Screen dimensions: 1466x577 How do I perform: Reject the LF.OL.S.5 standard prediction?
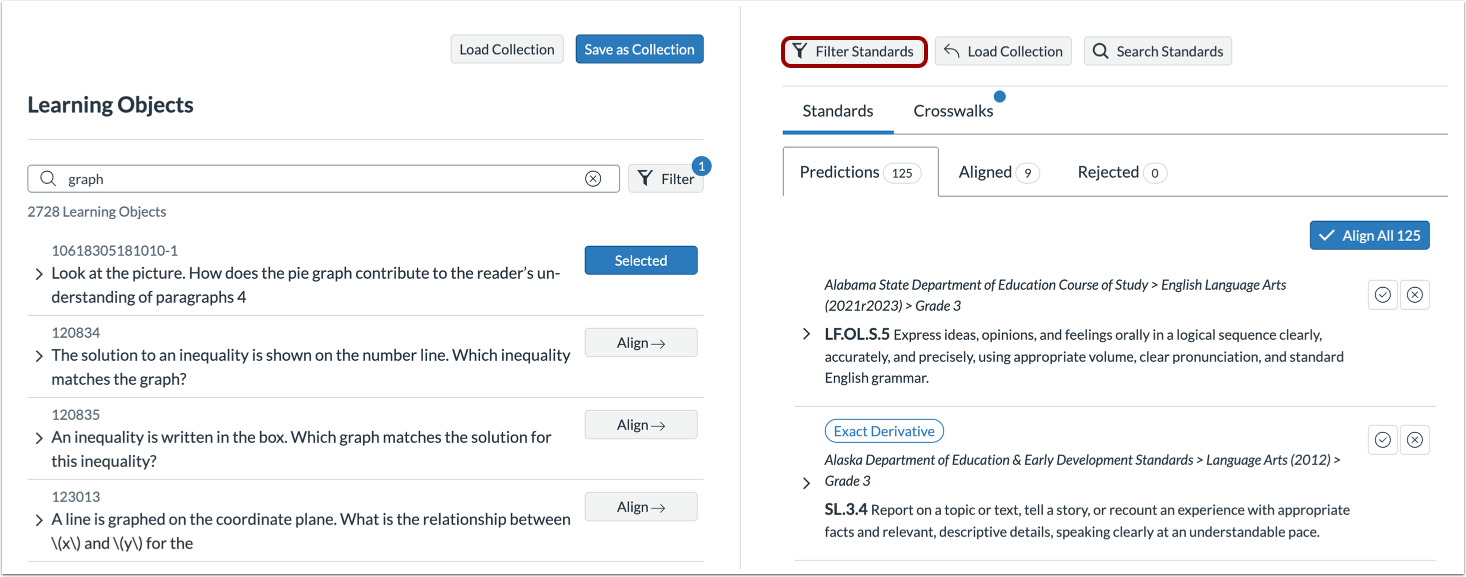coord(1414,295)
